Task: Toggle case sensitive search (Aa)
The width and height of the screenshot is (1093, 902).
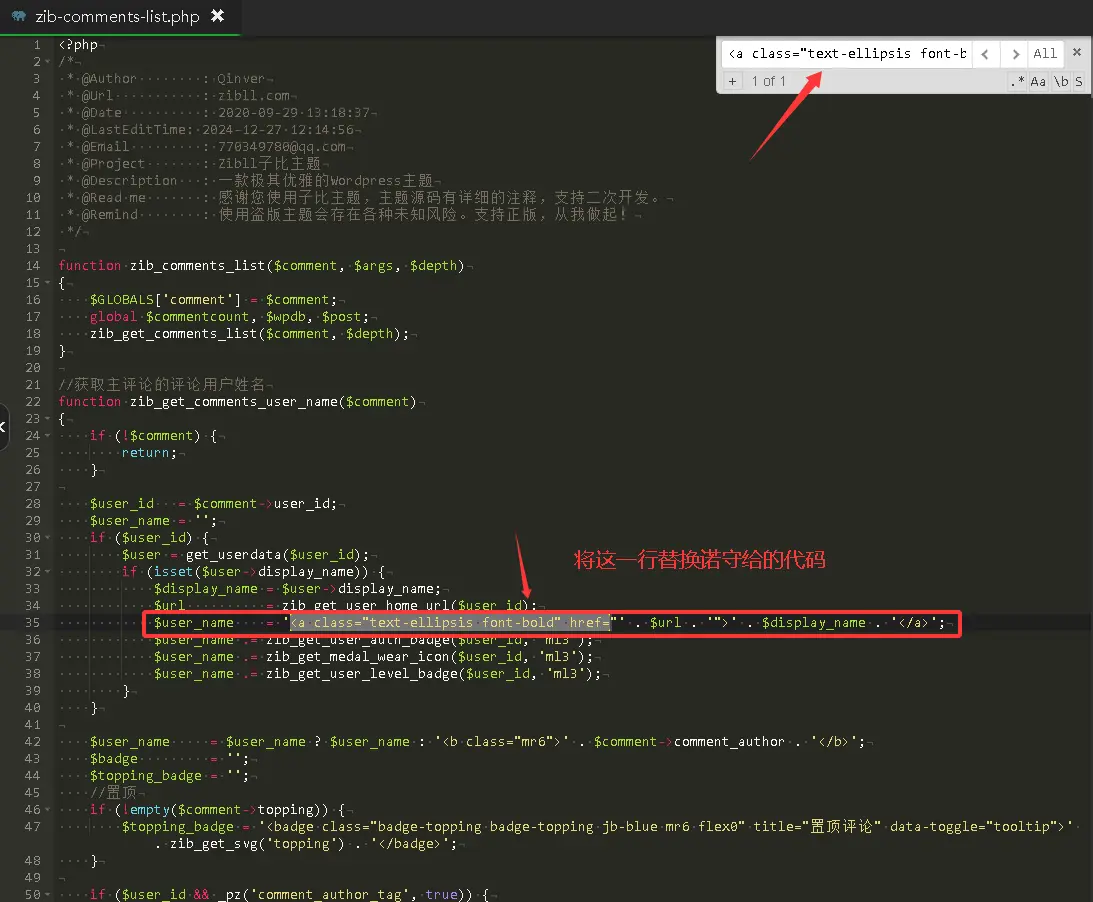Action: pos(1038,81)
